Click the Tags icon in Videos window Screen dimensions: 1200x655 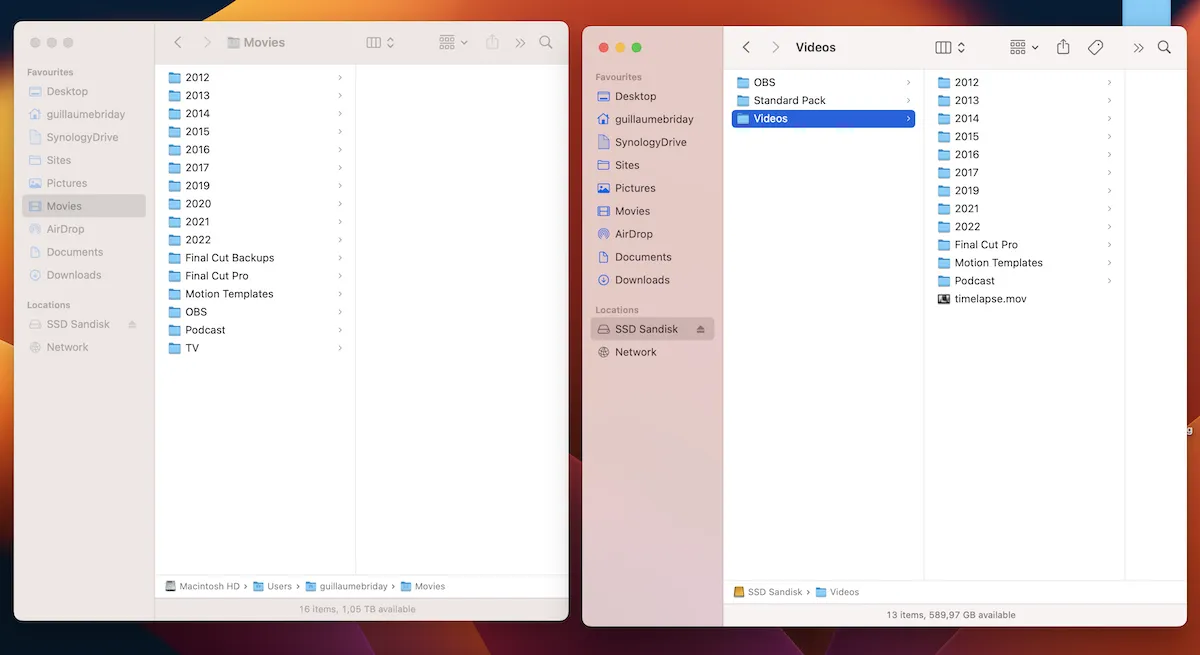(x=1095, y=47)
